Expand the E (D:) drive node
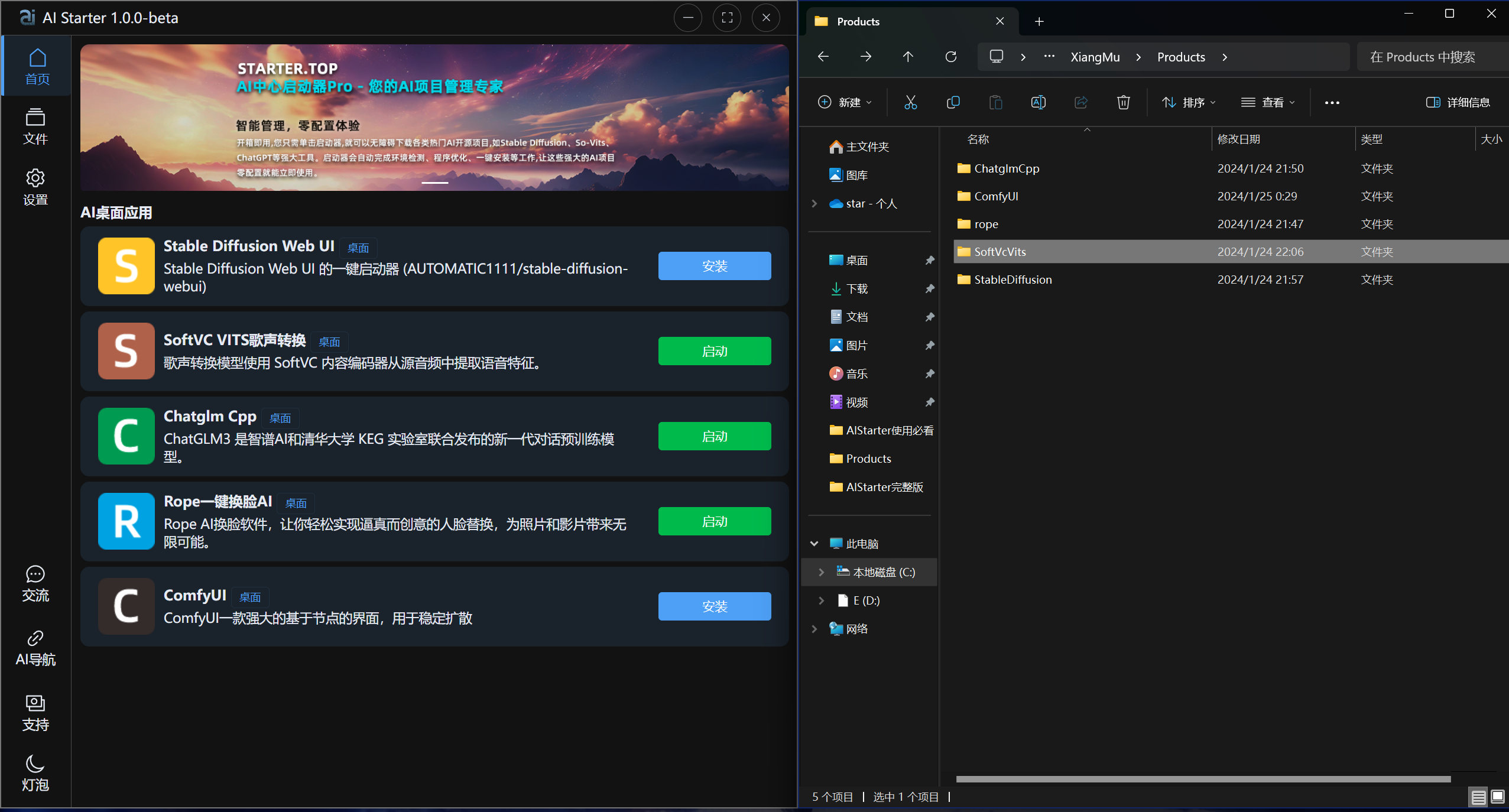Screen dimensions: 1509x812 (822, 600)
